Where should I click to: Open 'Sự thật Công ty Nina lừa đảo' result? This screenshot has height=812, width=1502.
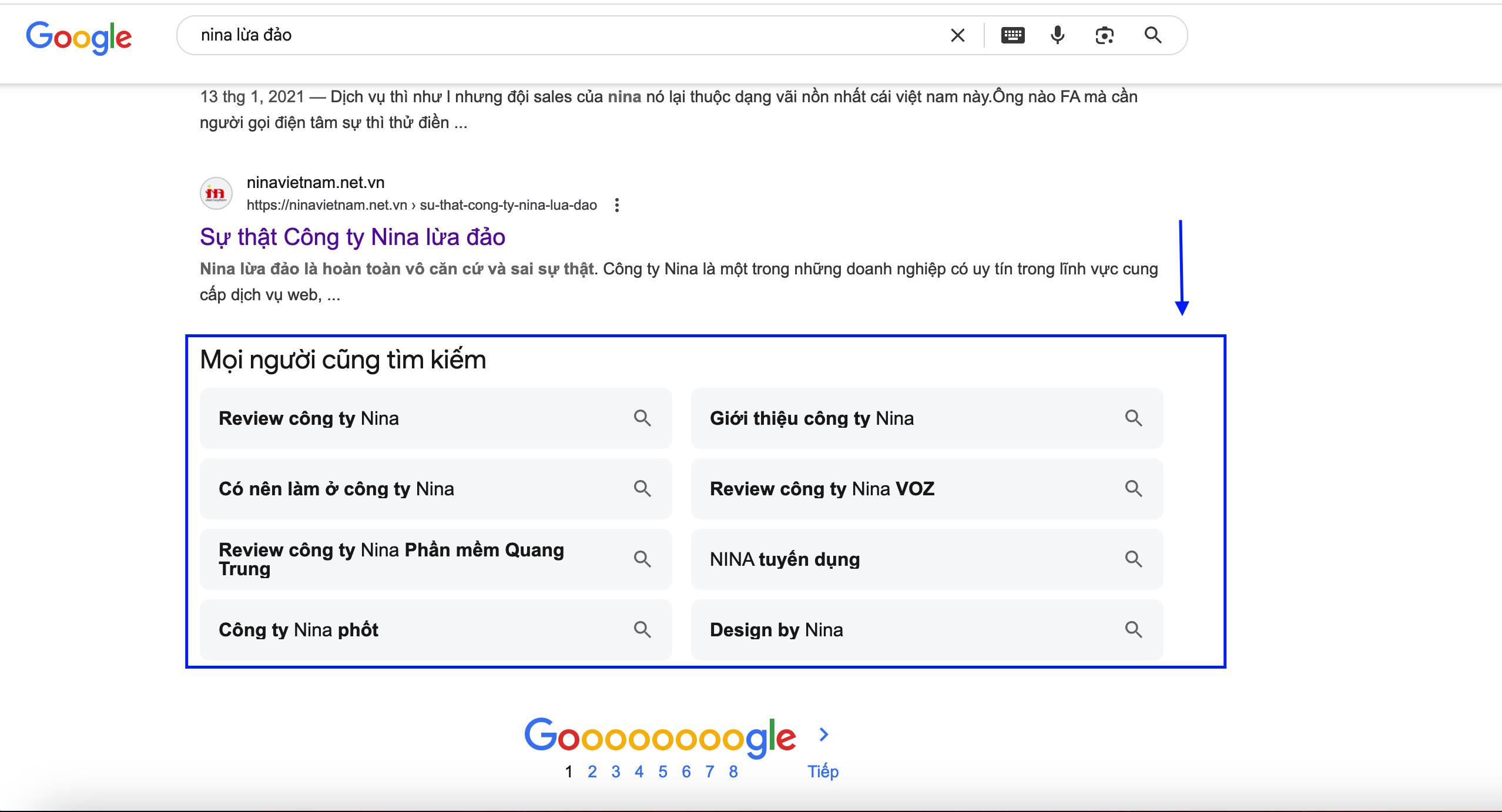tap(353, 237)
